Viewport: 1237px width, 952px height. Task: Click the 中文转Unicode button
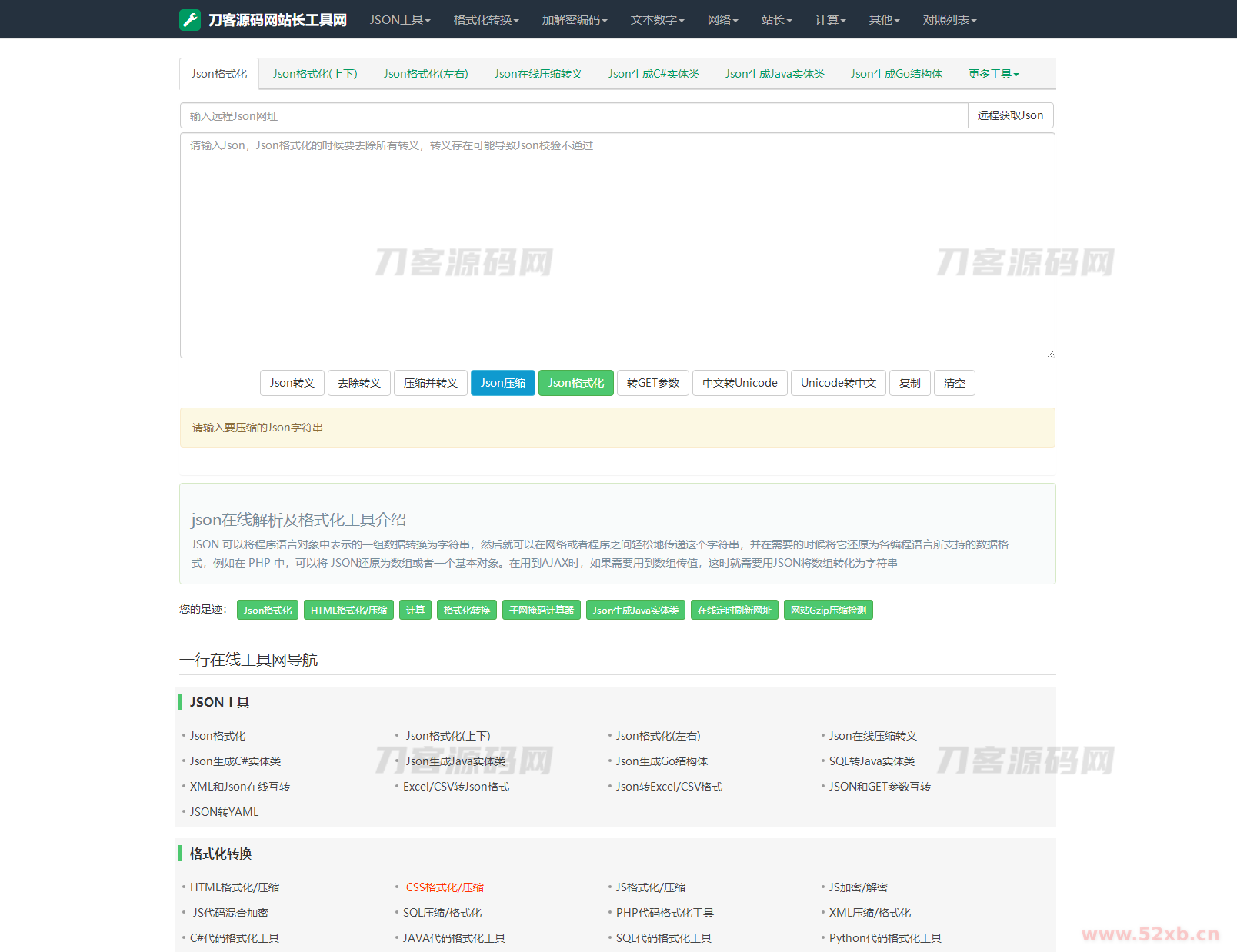(x=739, y=384)
